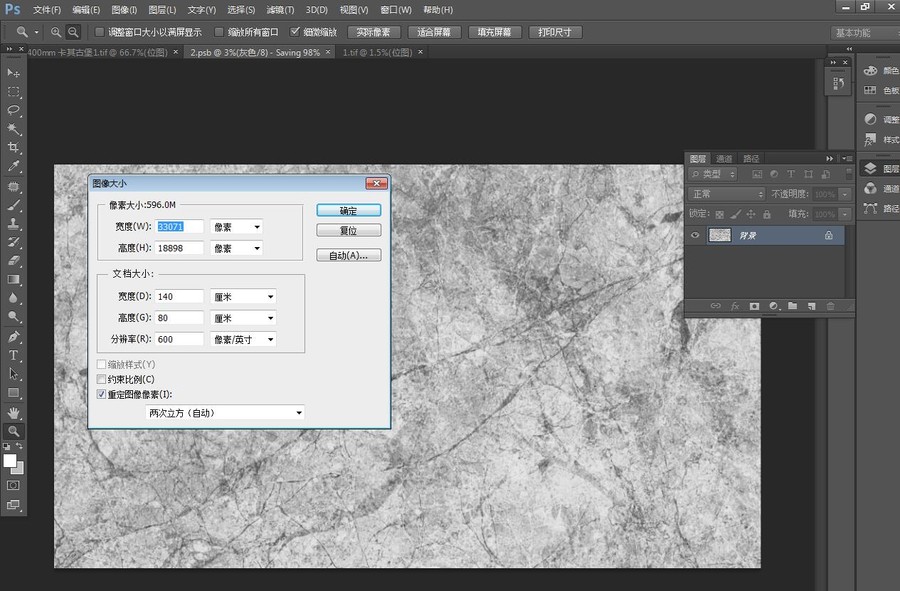Select the Blur tool
This screenshot has height=591, width=900.
(13, 298)
